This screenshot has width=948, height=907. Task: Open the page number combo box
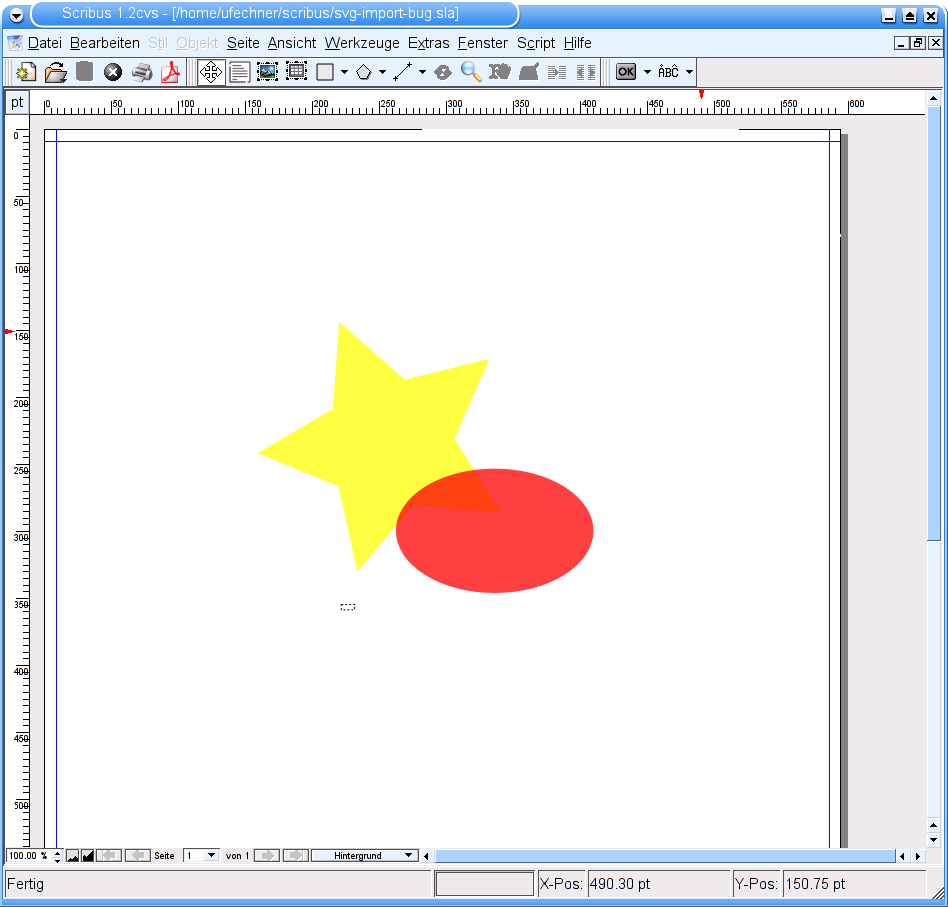201,856
